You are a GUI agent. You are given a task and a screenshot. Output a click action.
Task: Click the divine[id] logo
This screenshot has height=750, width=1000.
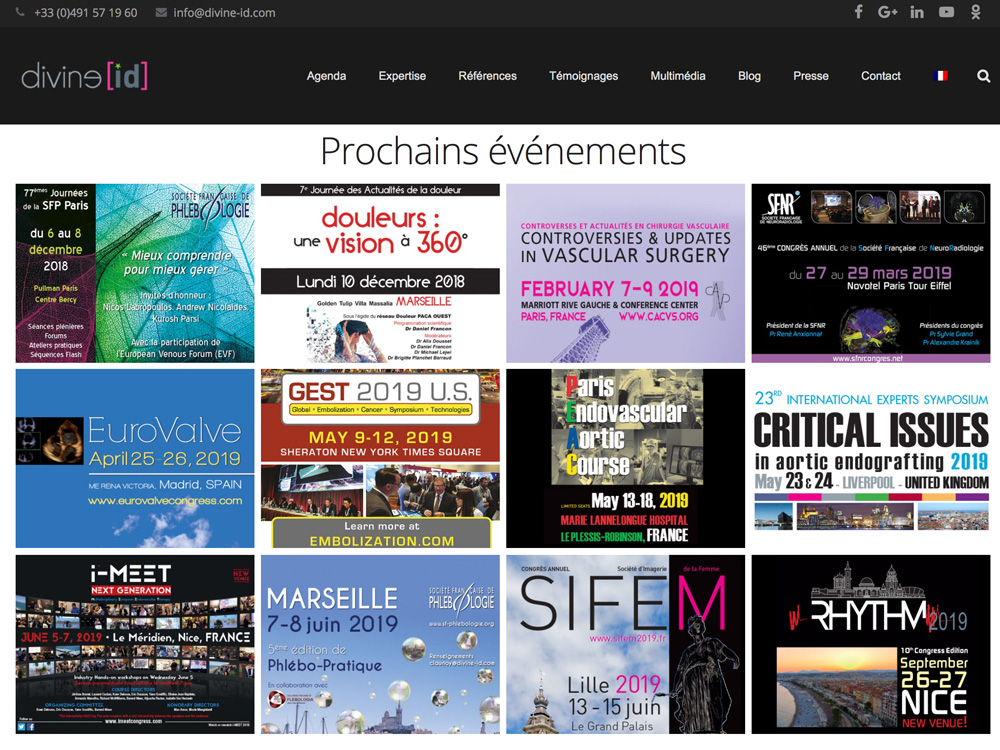84,76
